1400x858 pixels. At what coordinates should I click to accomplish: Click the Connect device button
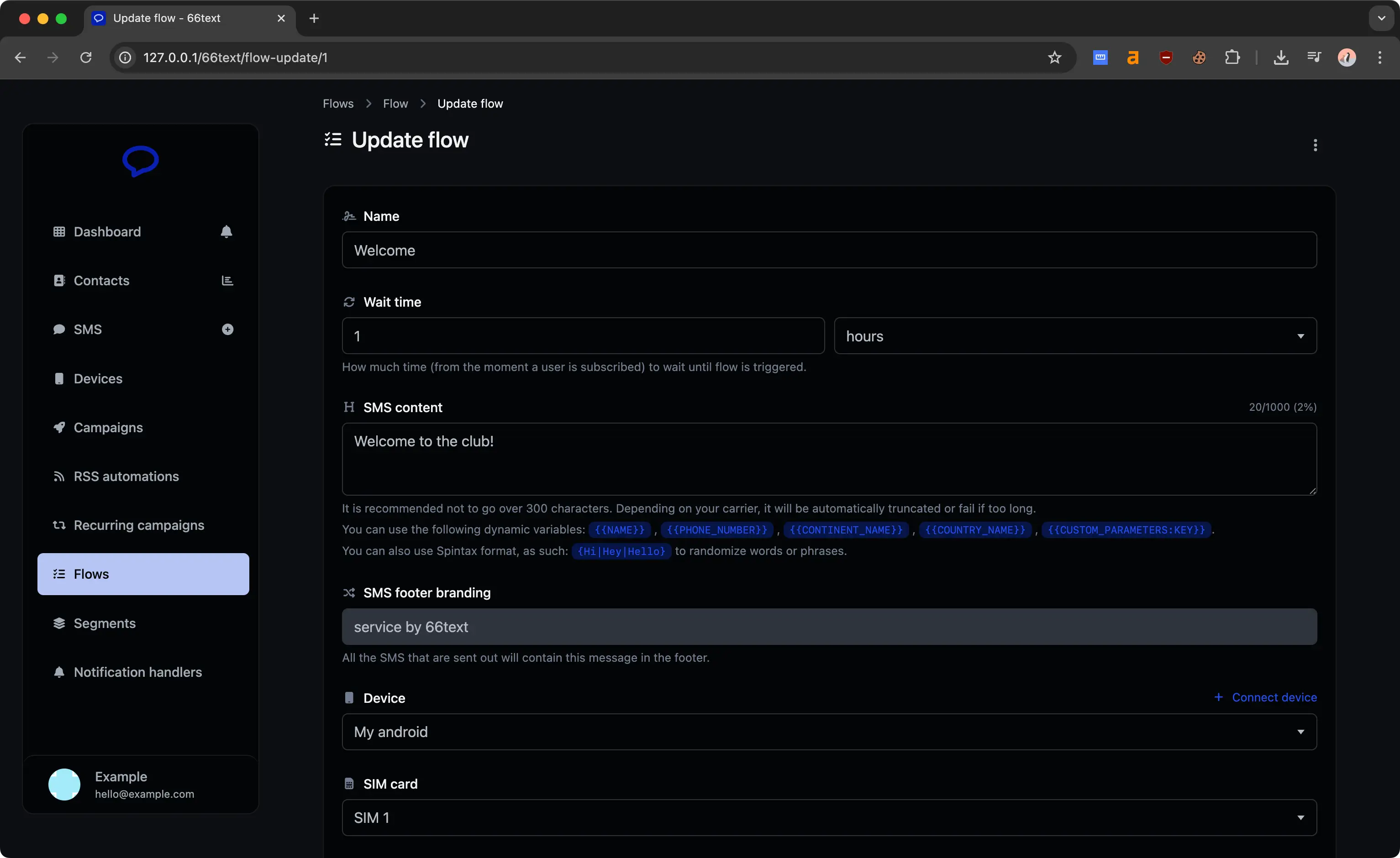1266,697
